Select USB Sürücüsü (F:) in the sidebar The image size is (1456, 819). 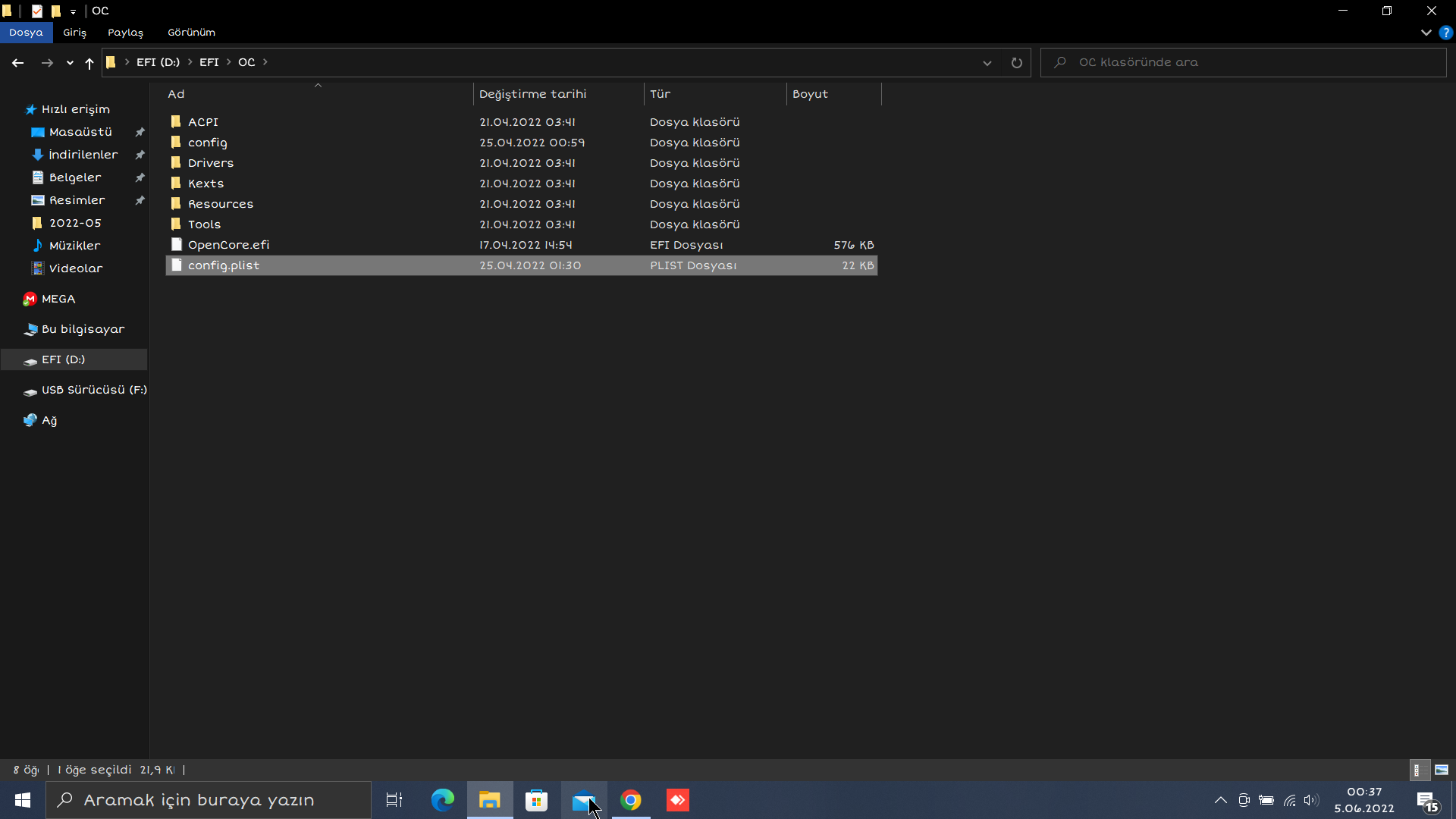(x=93, y=390)
